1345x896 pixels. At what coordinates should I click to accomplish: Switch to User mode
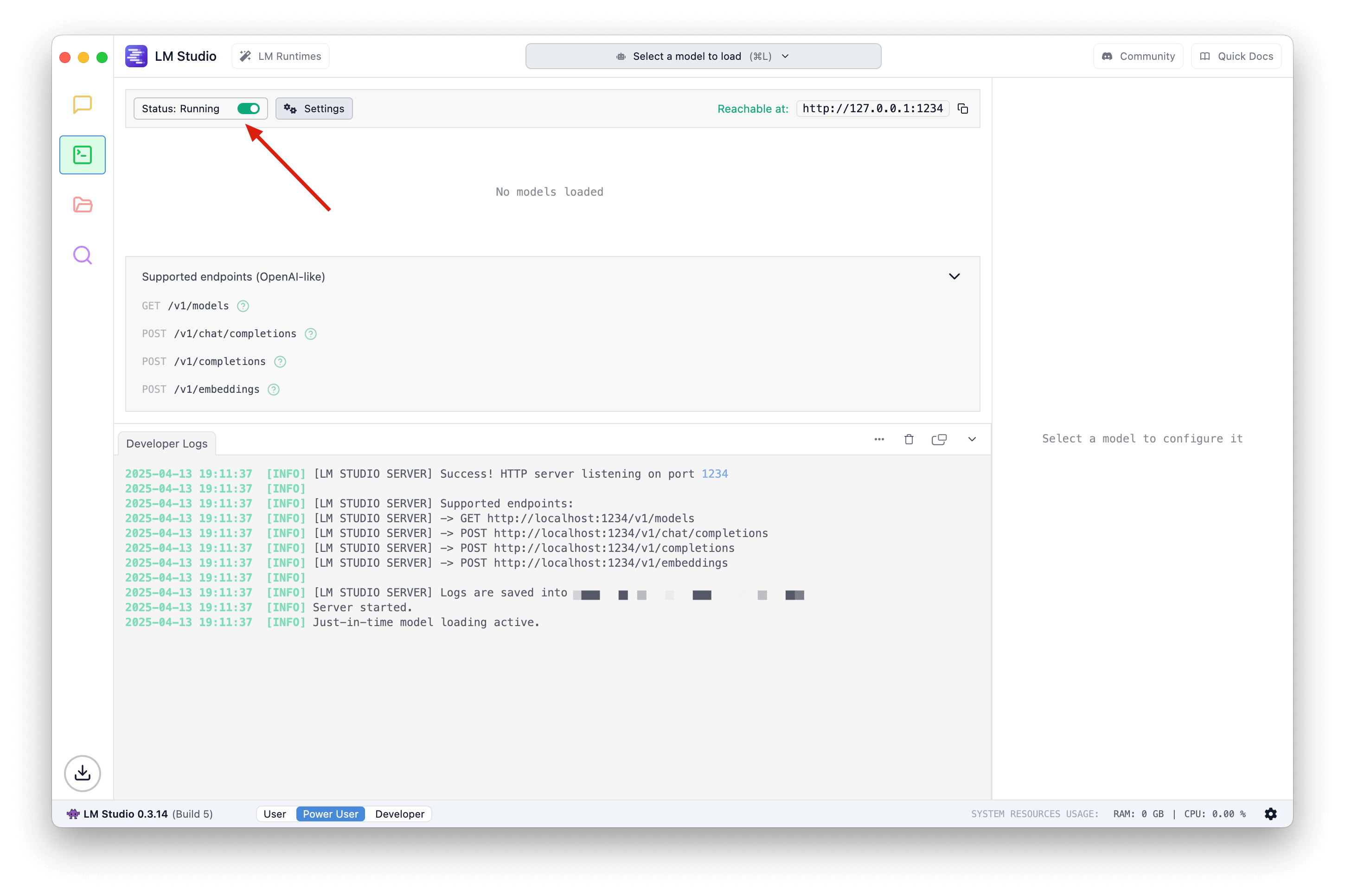pos(274,814)
